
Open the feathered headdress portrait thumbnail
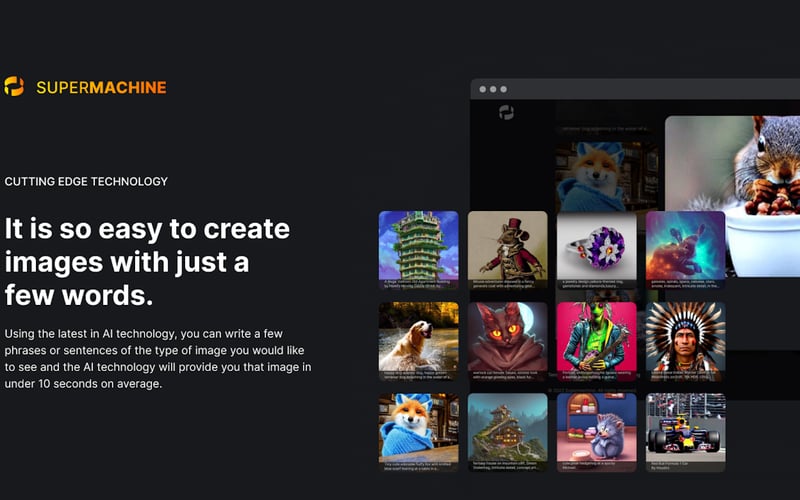pyautogui.click(x=685, y=341)
